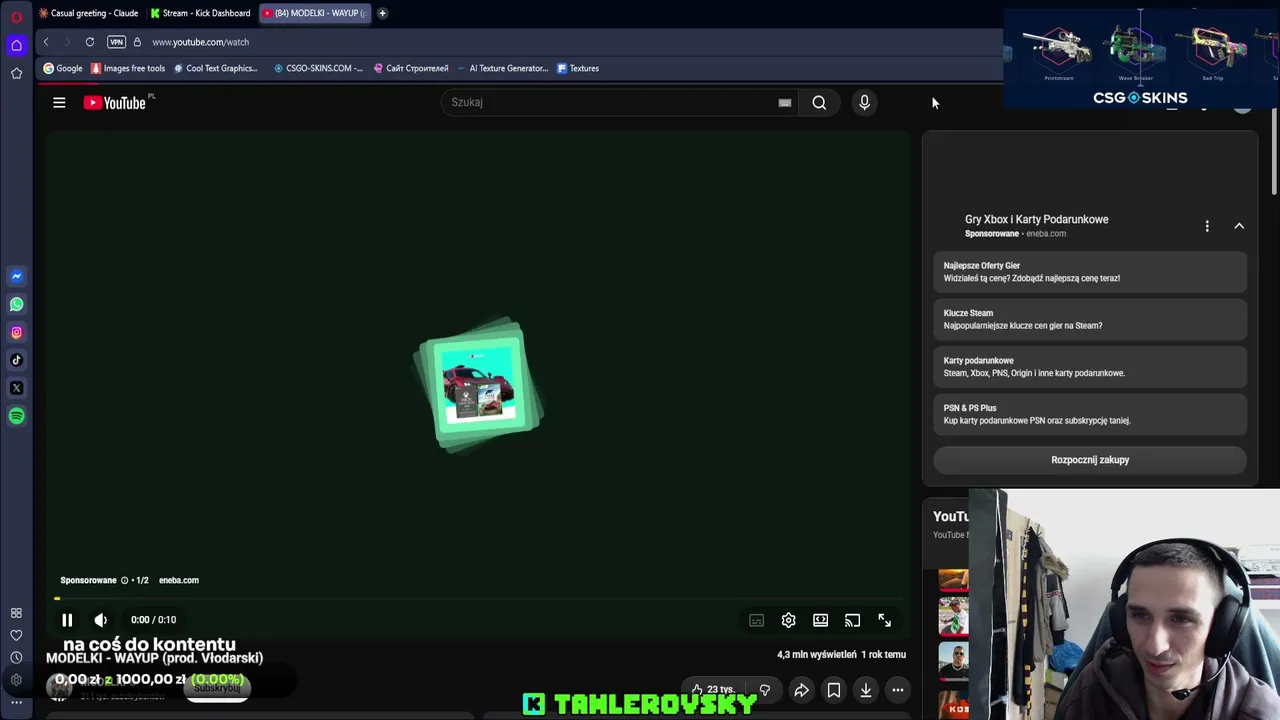Dislike the video with thumbs-down
Screen dimensions: 1280x720
click(x=765, y=690)
